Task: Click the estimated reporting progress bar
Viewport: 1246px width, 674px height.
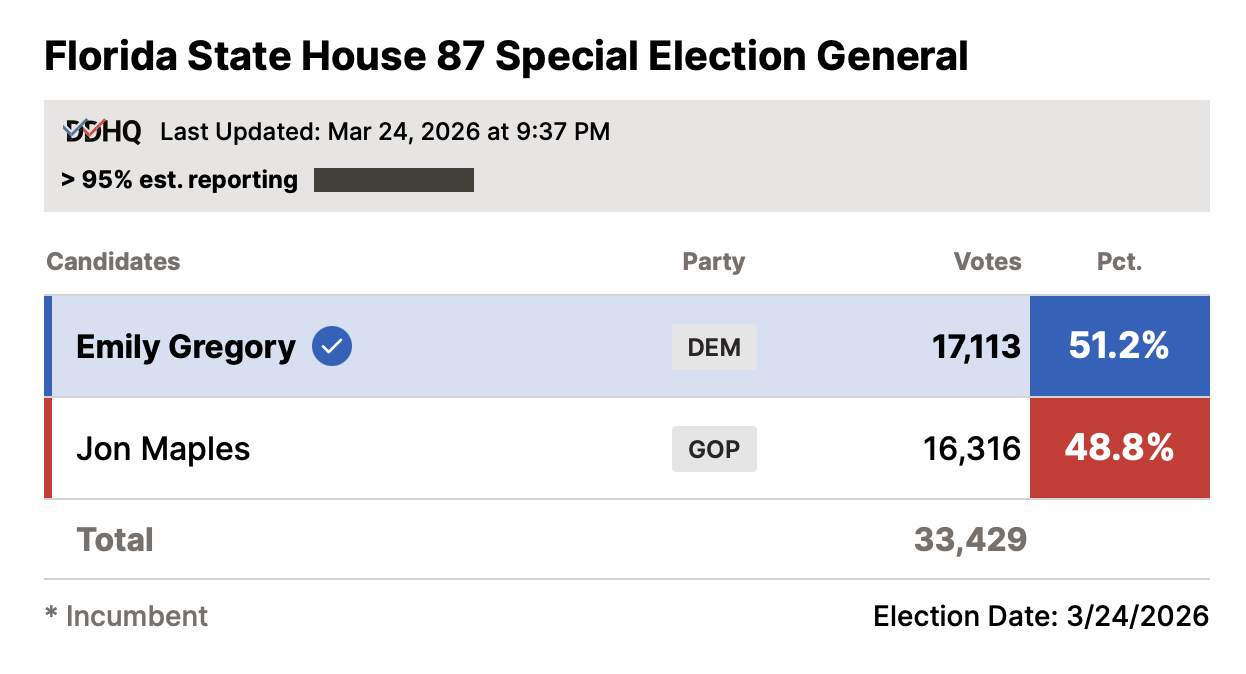Action: [393, 180]
